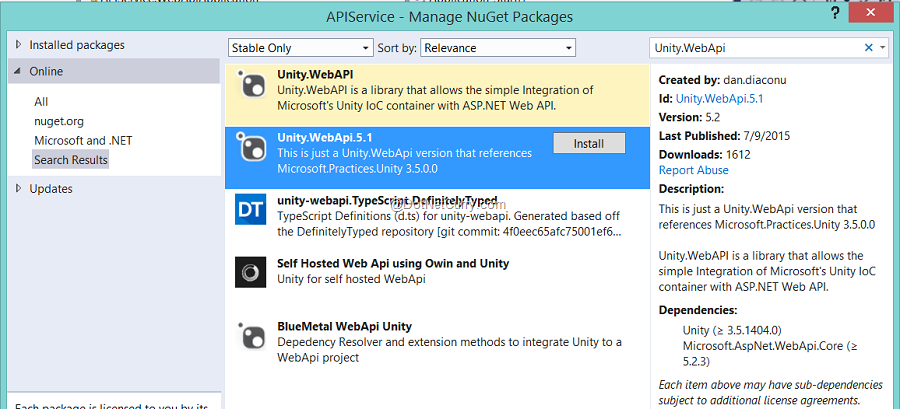Open the help question mark button
The image size is (900, 409).
click(836, 15)
